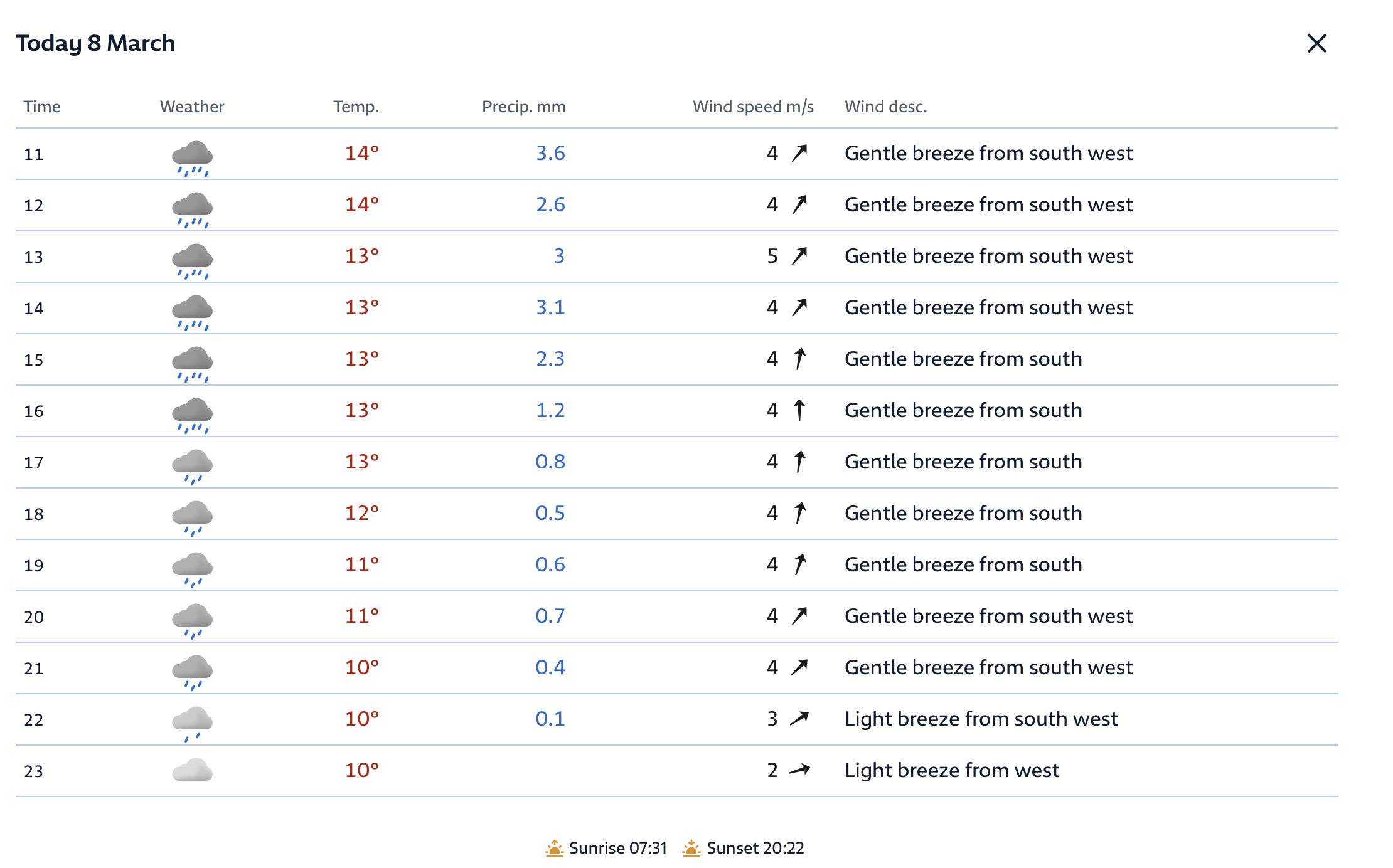Viewport: 1393px width, 868px height.
Task: Click the 14° temperature at hour 12
Action: click(x=361, y=204)
